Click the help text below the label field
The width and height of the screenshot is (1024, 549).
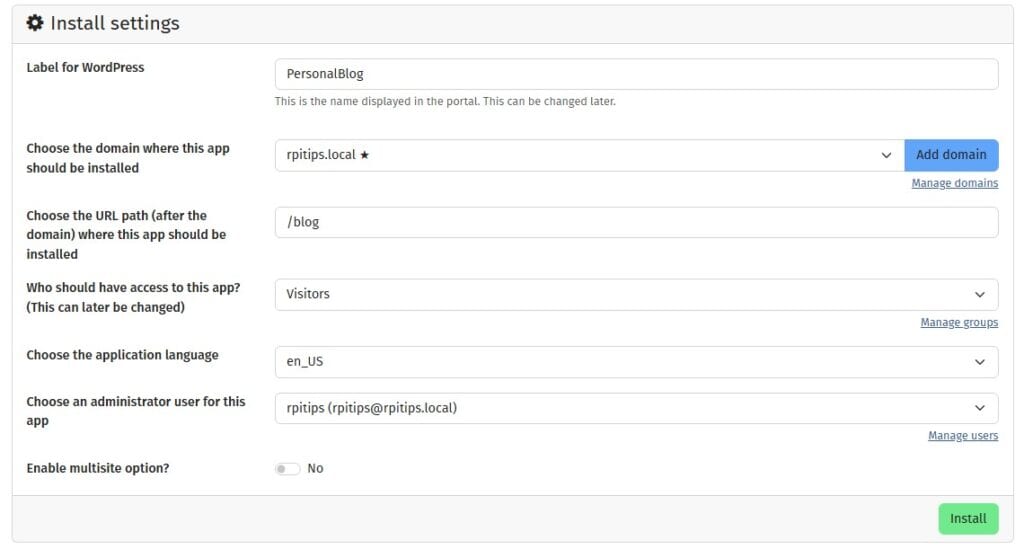(x=445, y=101)
